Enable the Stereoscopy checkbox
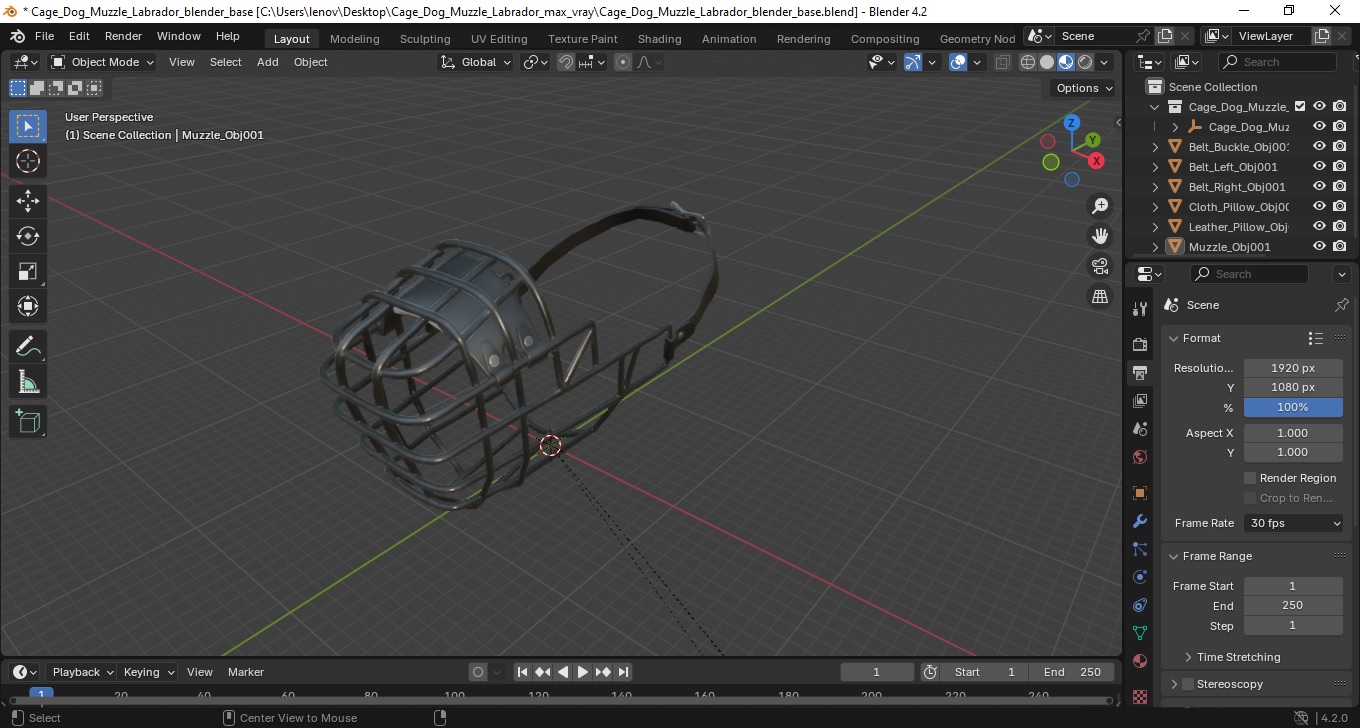Viewport: 1360px width, 728px height. tap(1188, 684)
